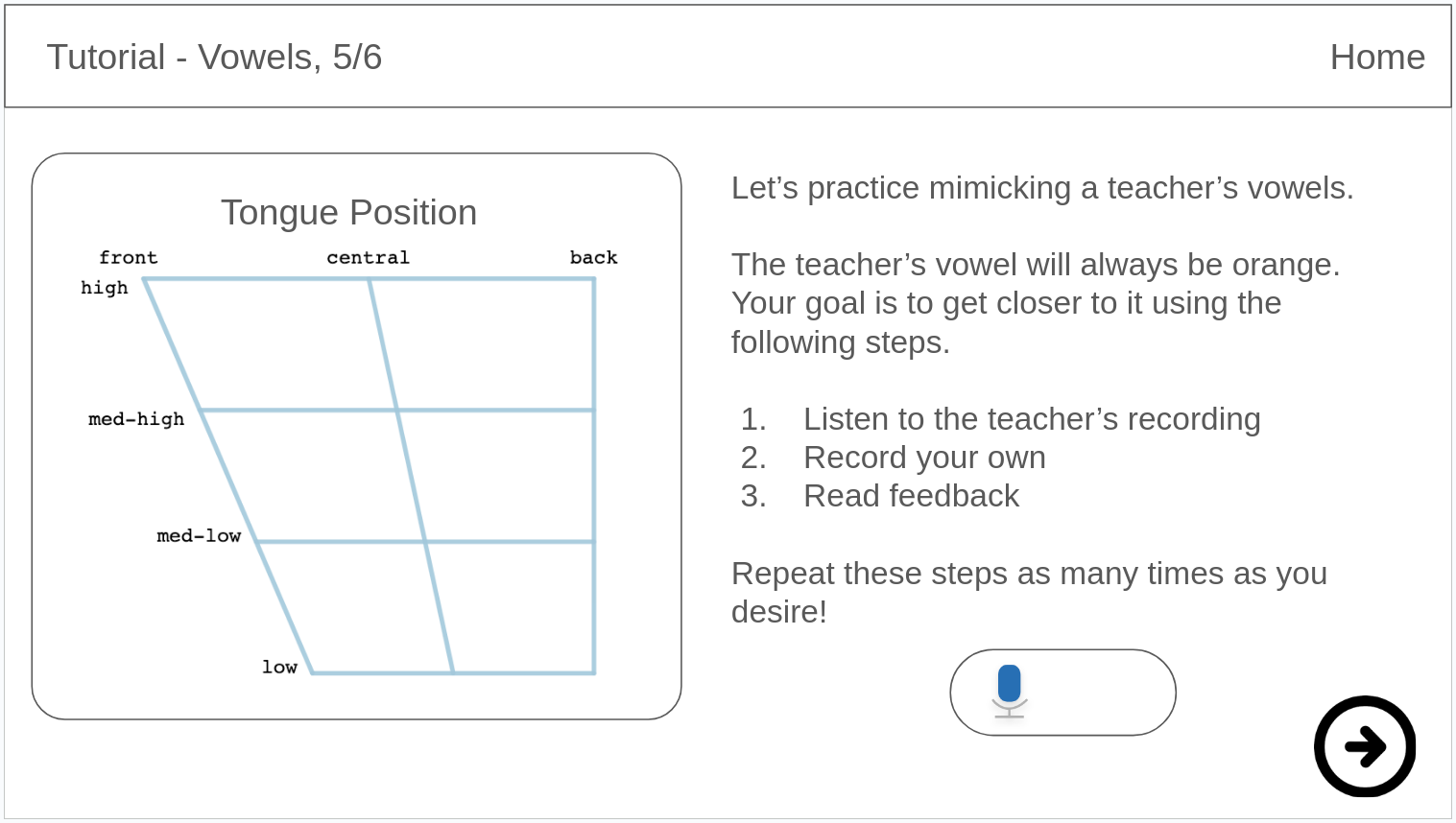Image resolution: width=1456 pixels, height=823 pixels.
Task: Click the middle-row back cell of the vowel chart
Action: click(x=504, y=476)
